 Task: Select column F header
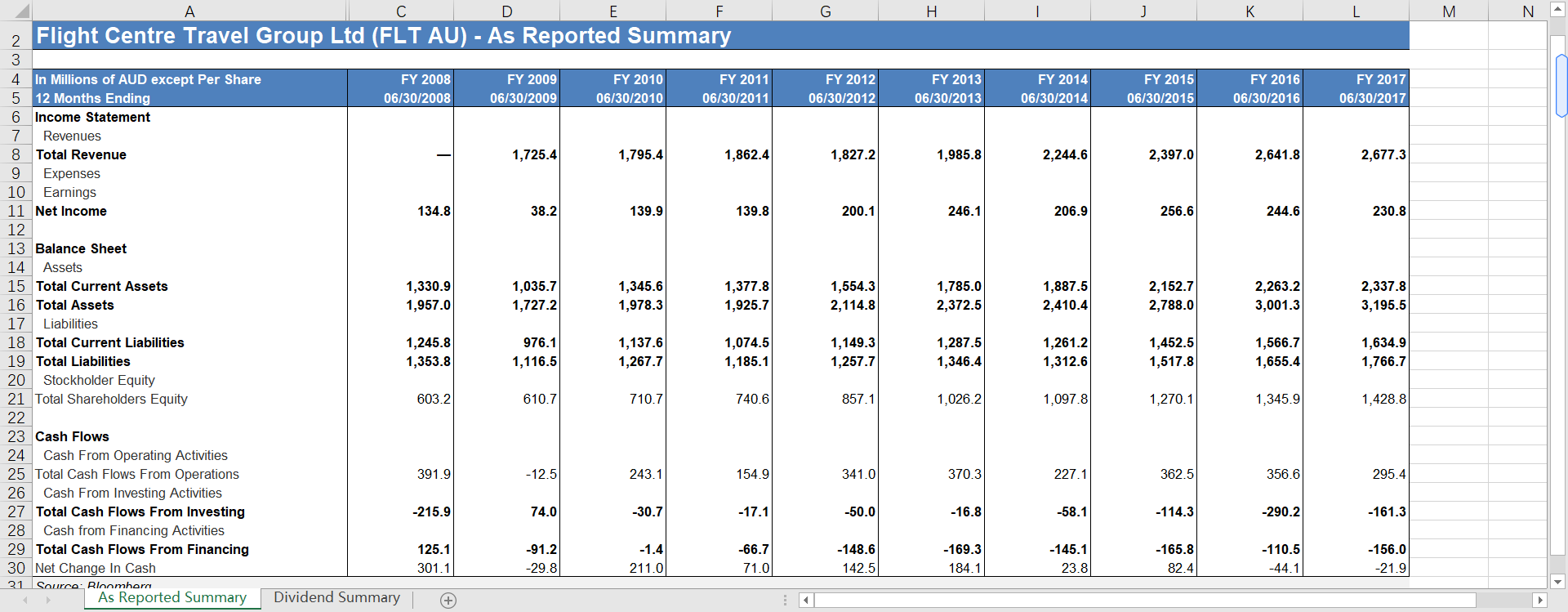(x=719, y=11)
